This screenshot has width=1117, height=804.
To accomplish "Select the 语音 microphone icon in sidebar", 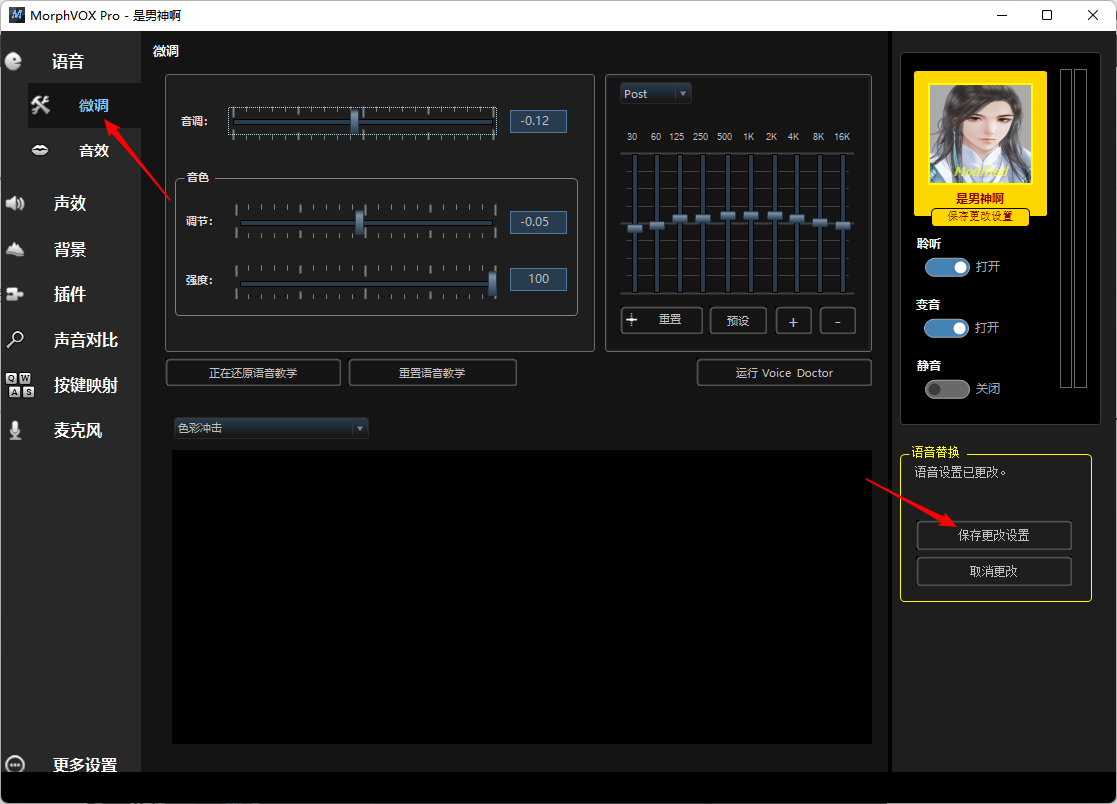I will click(14, 60).
